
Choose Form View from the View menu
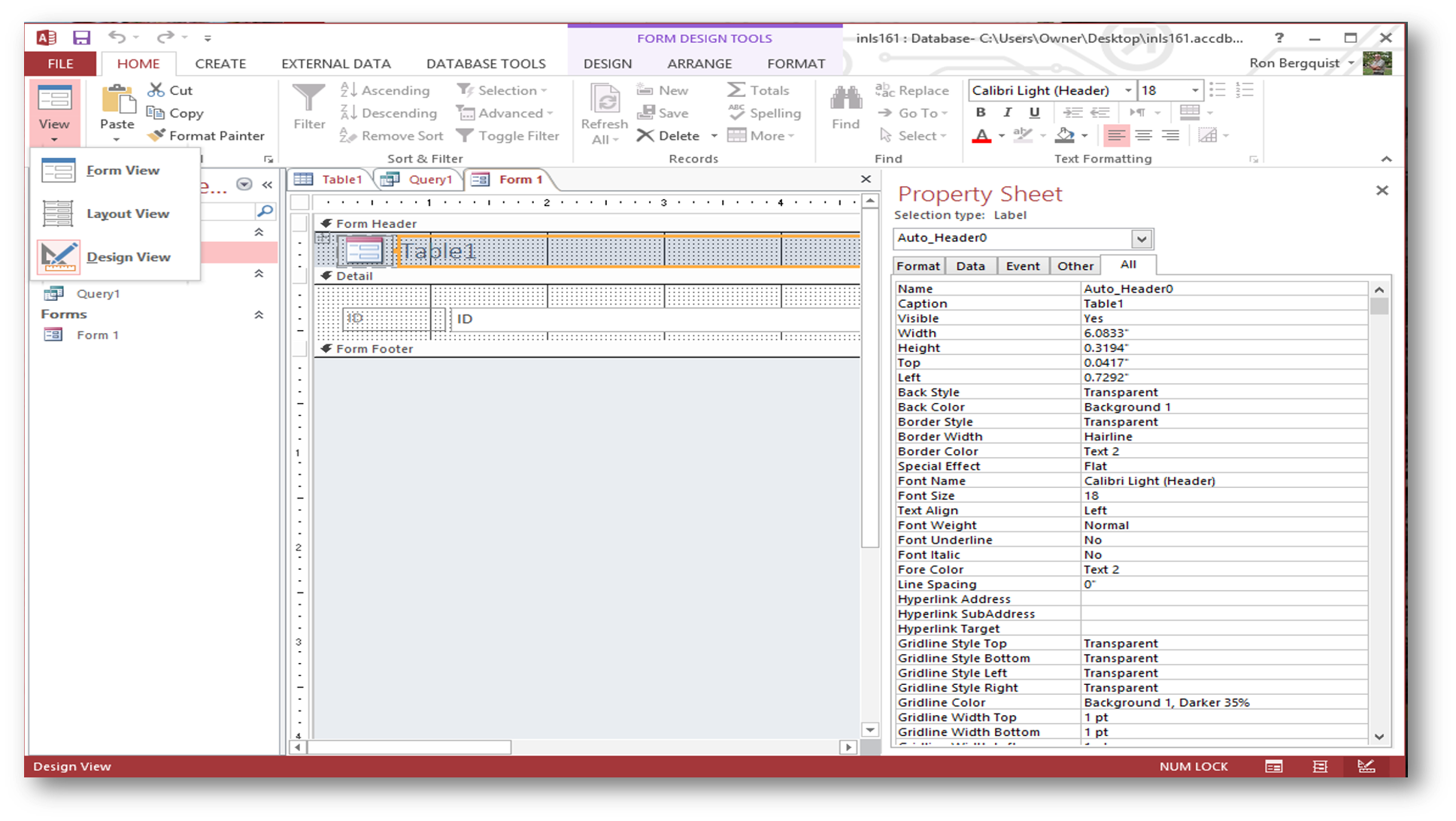(x=122, y=171)
